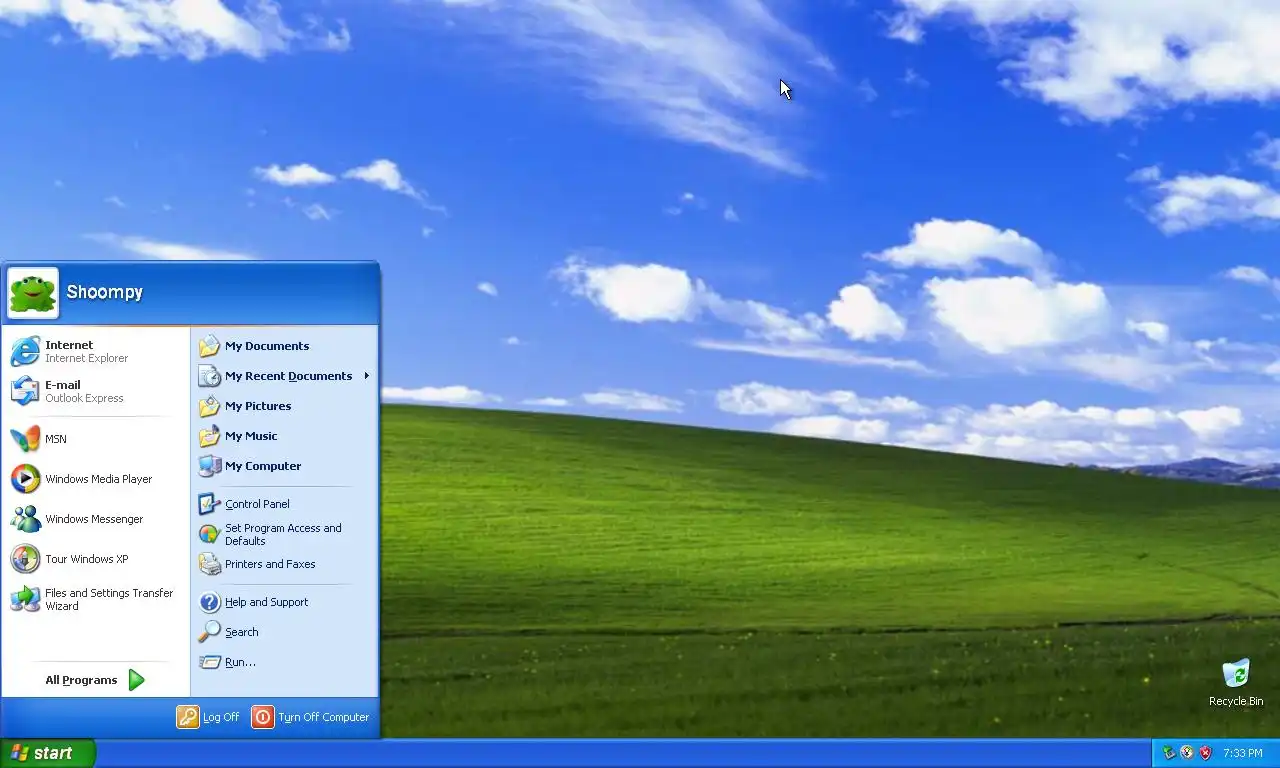Click the Log Off key icon

click(188, 717)
